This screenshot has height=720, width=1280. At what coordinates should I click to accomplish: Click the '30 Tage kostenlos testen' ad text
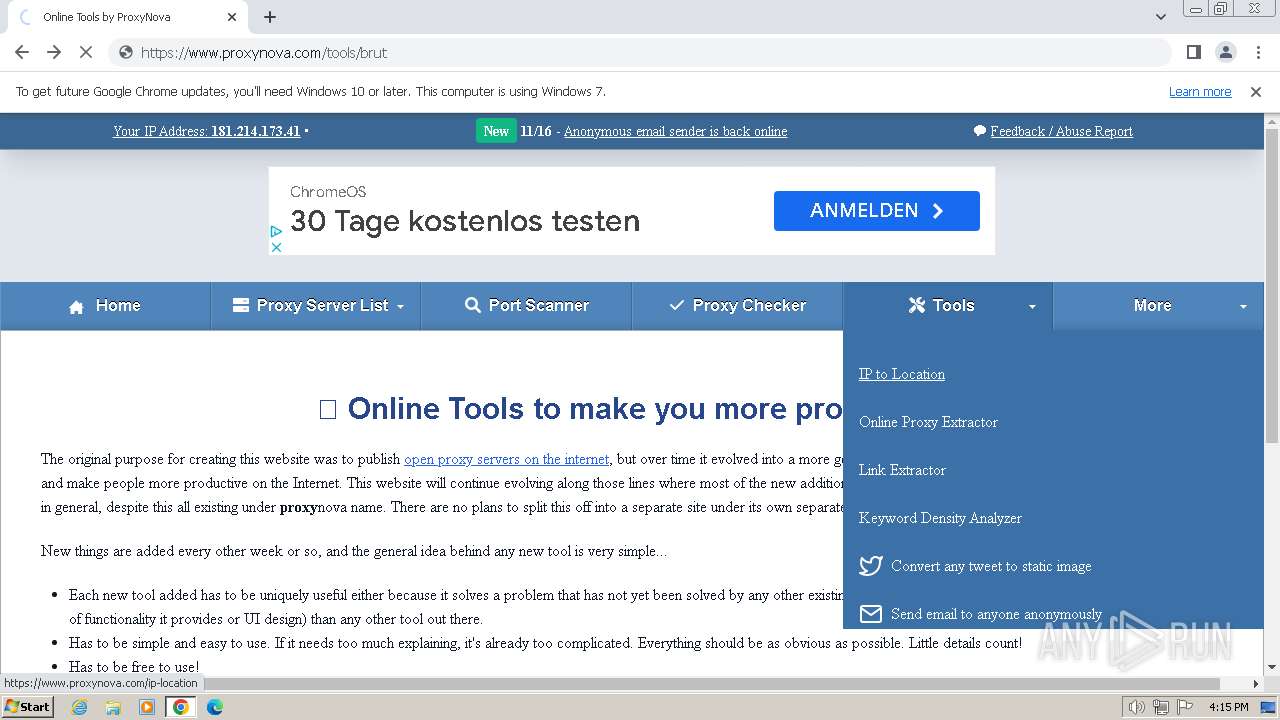(465, 221)
